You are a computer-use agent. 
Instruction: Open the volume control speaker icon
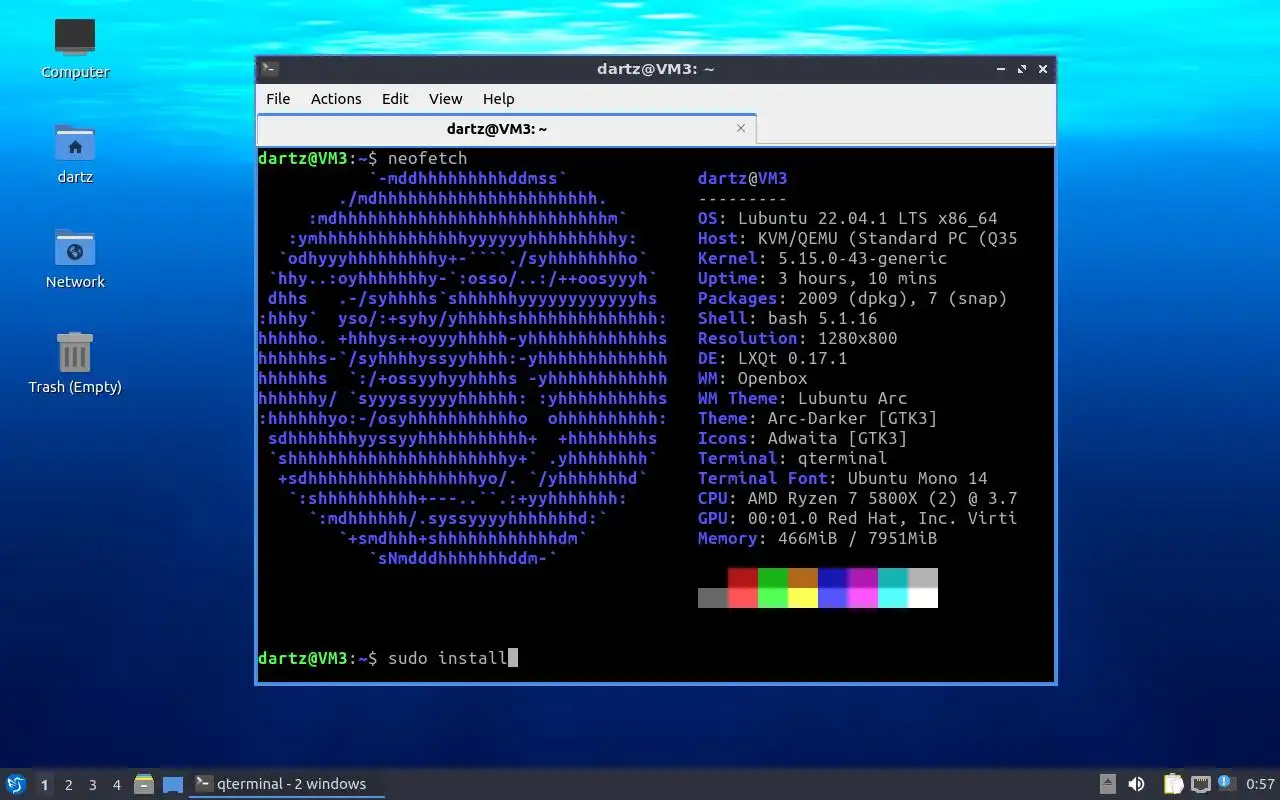(1136, 784)
